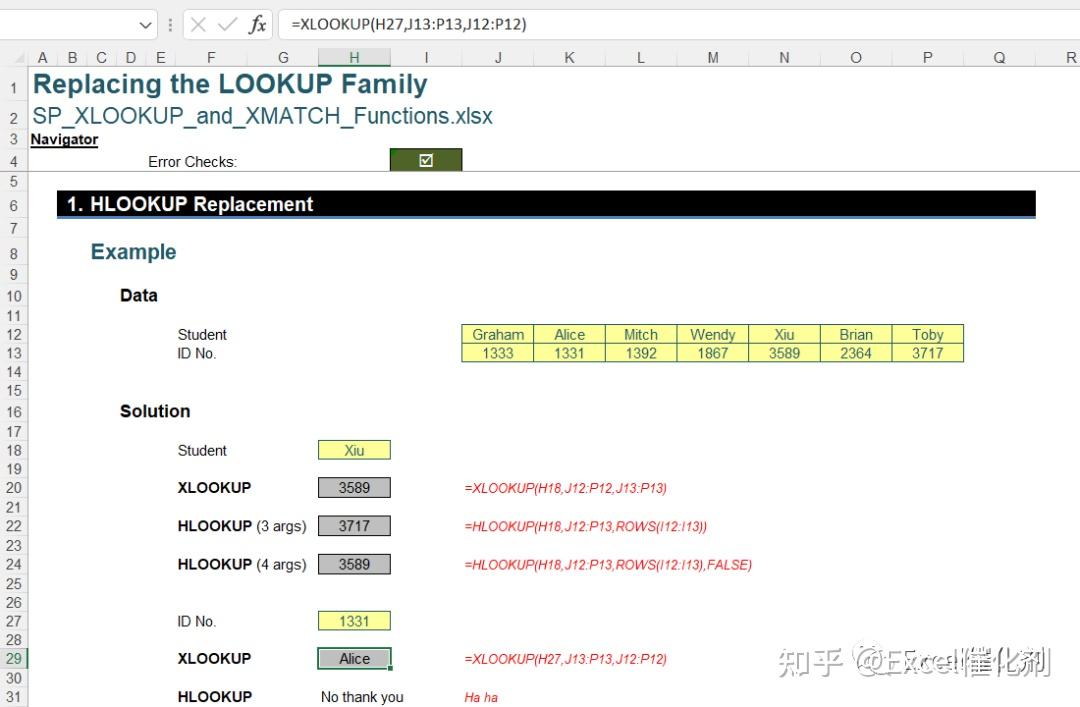Open the Name Box dropdown
1080x707 pixels.
(x=145, y=24)
